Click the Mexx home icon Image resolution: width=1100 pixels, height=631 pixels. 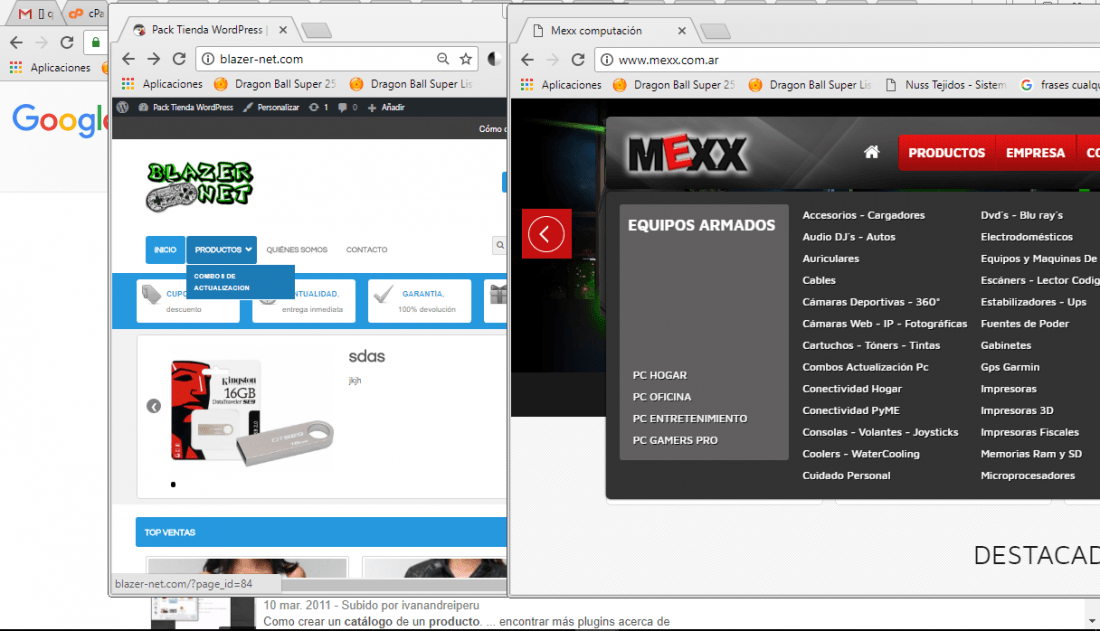tap(871, 152)
